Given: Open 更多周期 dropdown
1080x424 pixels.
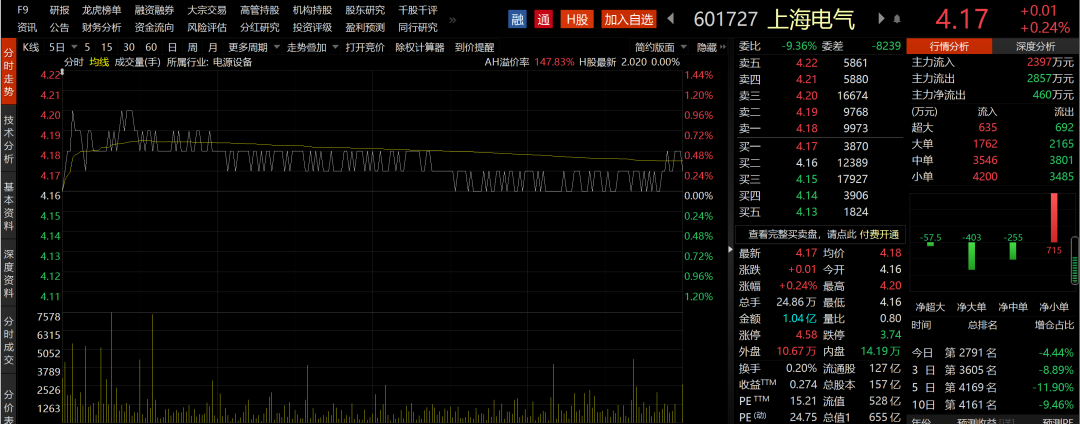Looking at the screenshot, I should point(254,47).
